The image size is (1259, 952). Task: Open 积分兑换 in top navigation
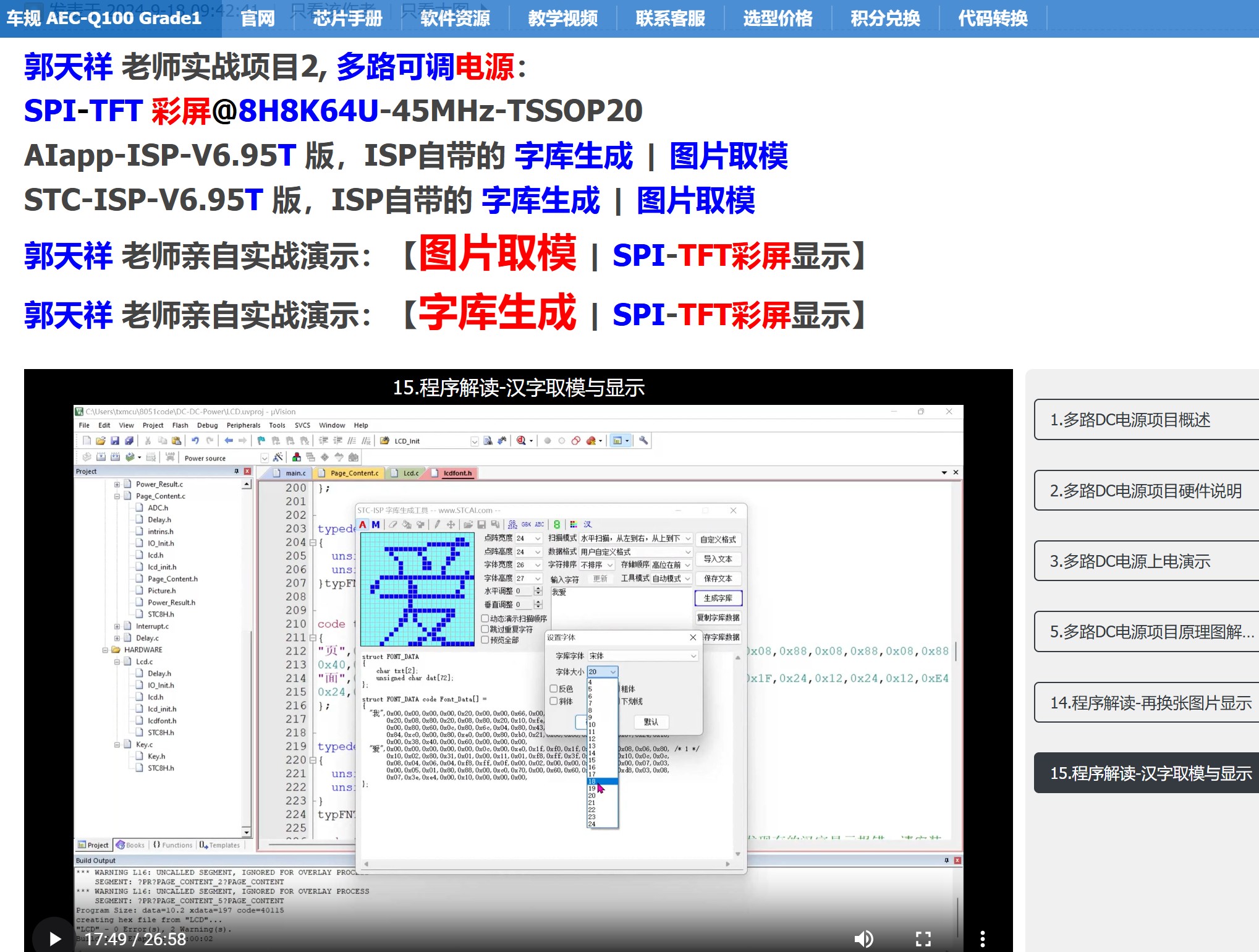(885, 19)
